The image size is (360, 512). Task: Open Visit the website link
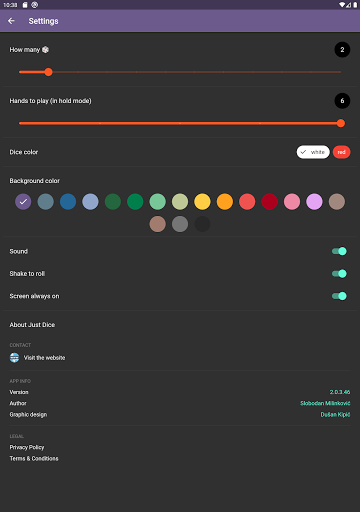(44, 358)
